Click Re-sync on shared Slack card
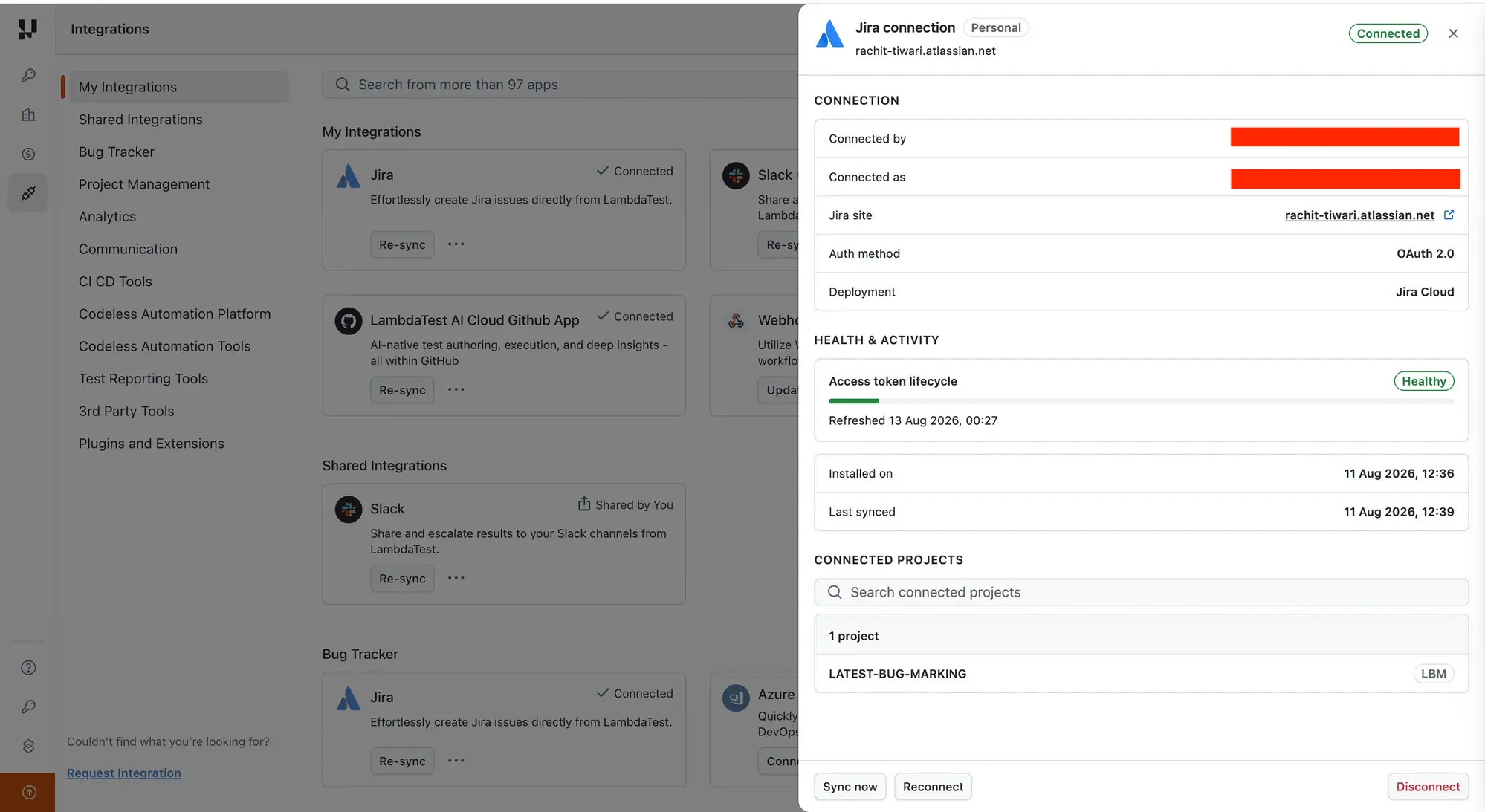Screen dimensions: 1485x812 click(x=402, y=579)
